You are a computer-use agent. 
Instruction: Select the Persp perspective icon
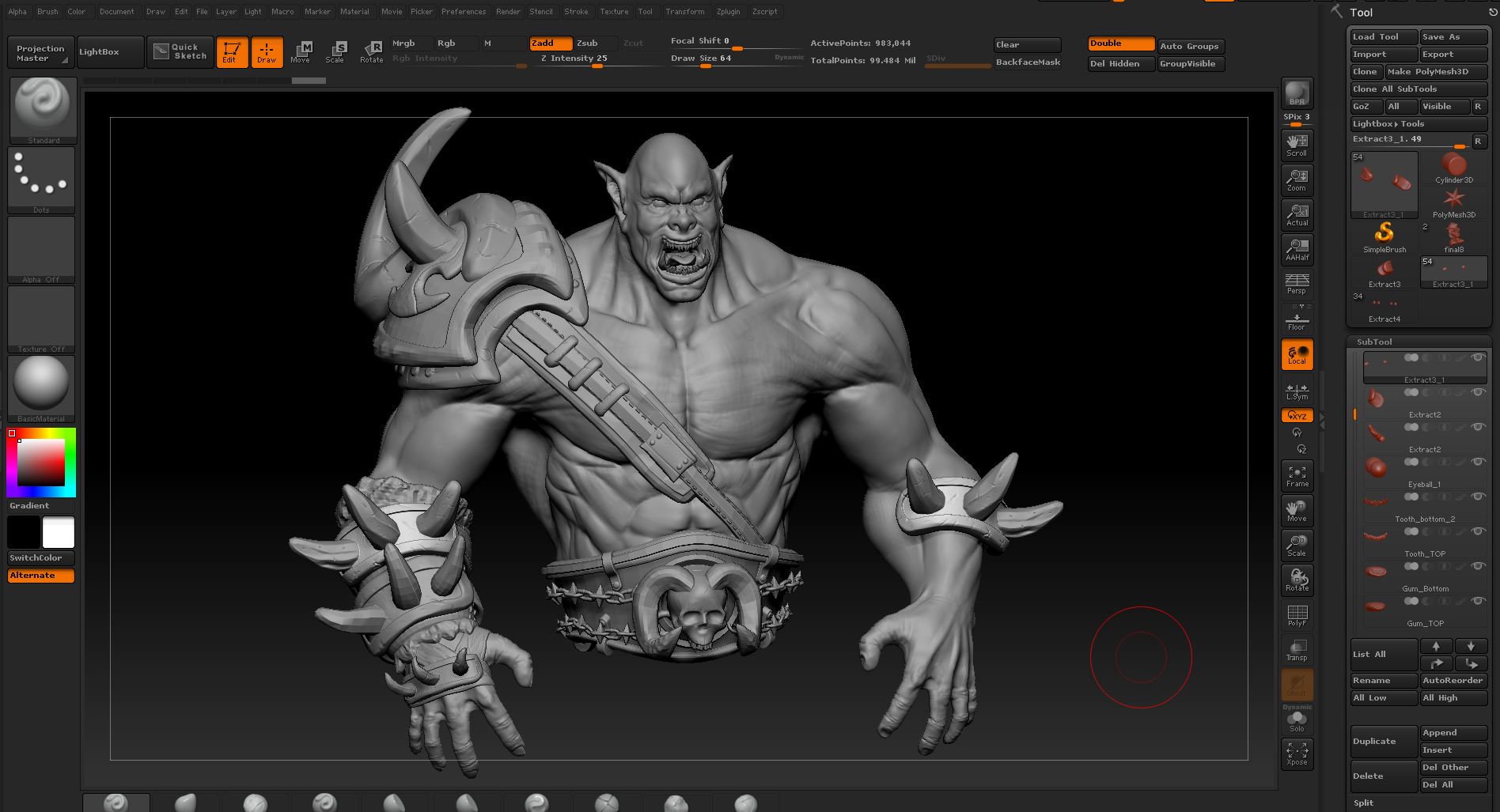1297,284
